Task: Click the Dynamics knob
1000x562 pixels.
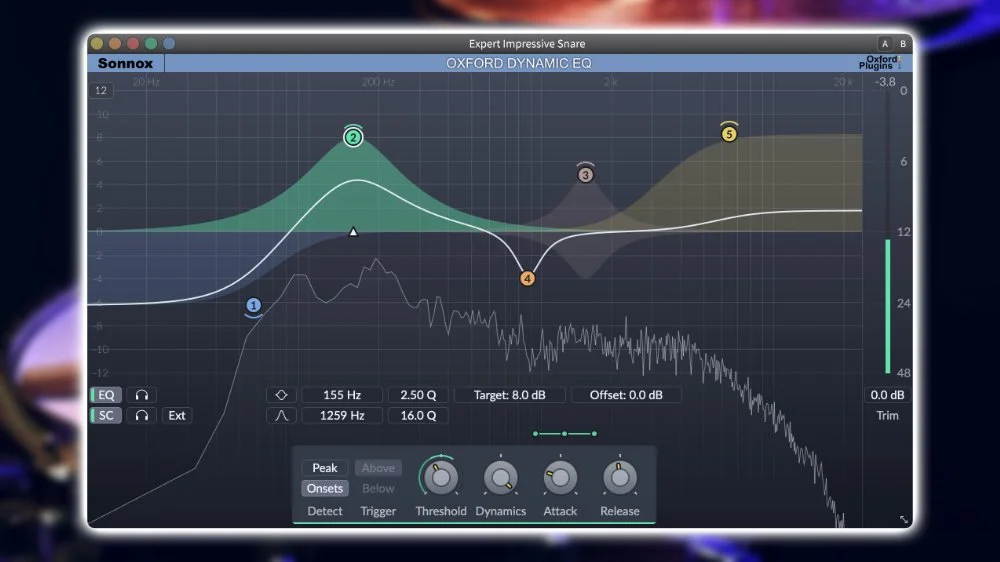Action: tap(501, 477)
